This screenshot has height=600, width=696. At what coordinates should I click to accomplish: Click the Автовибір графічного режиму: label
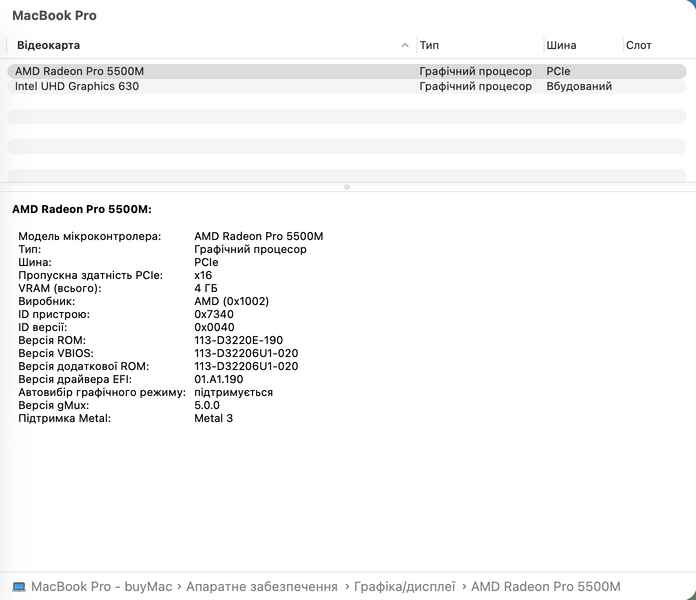pos(102,392)
